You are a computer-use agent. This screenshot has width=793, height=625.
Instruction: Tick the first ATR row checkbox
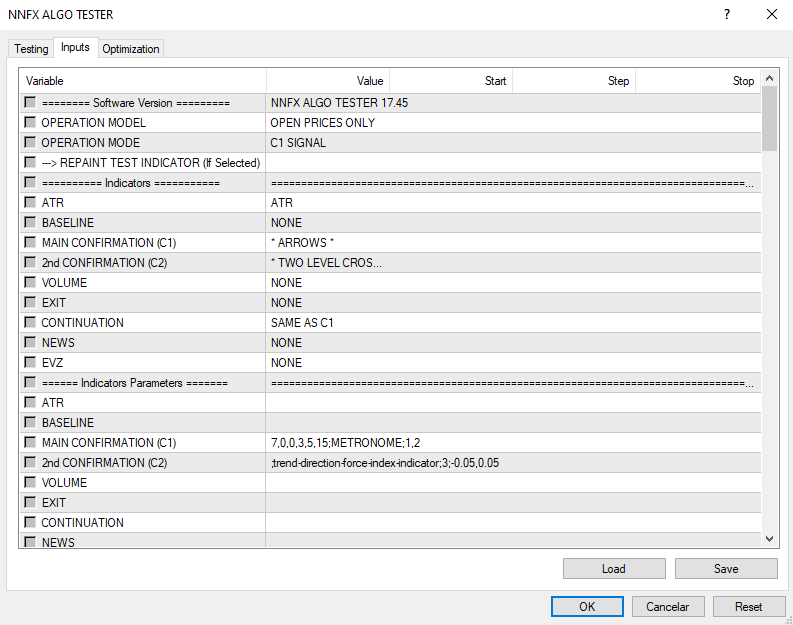[x=30, y=202]
